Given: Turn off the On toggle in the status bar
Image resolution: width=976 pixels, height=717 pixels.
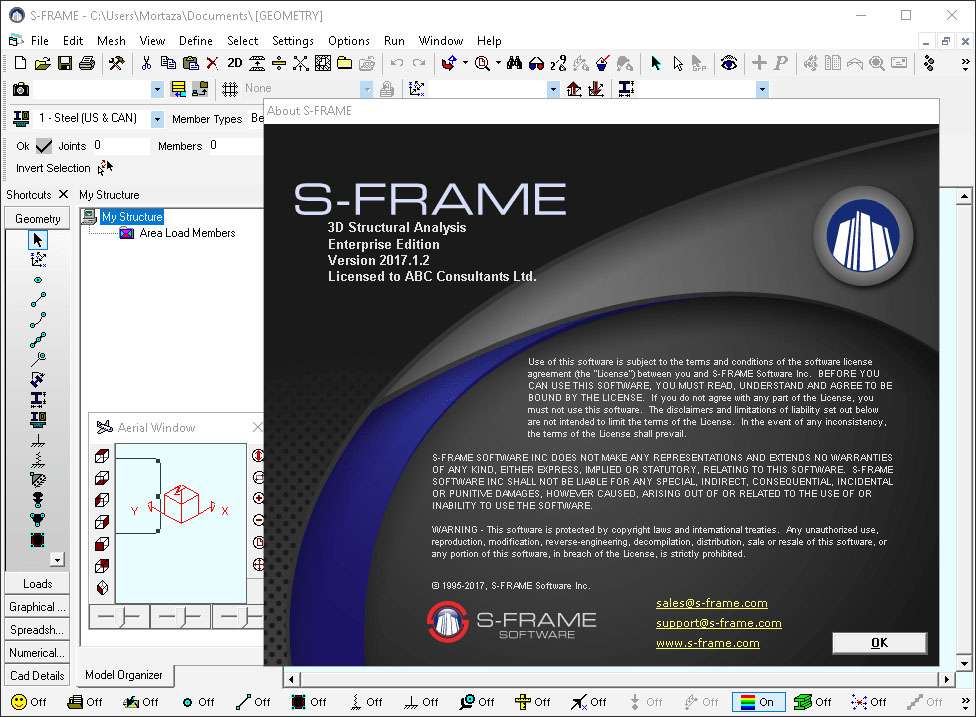Looking at the screenshot, I should pos(758,701).
